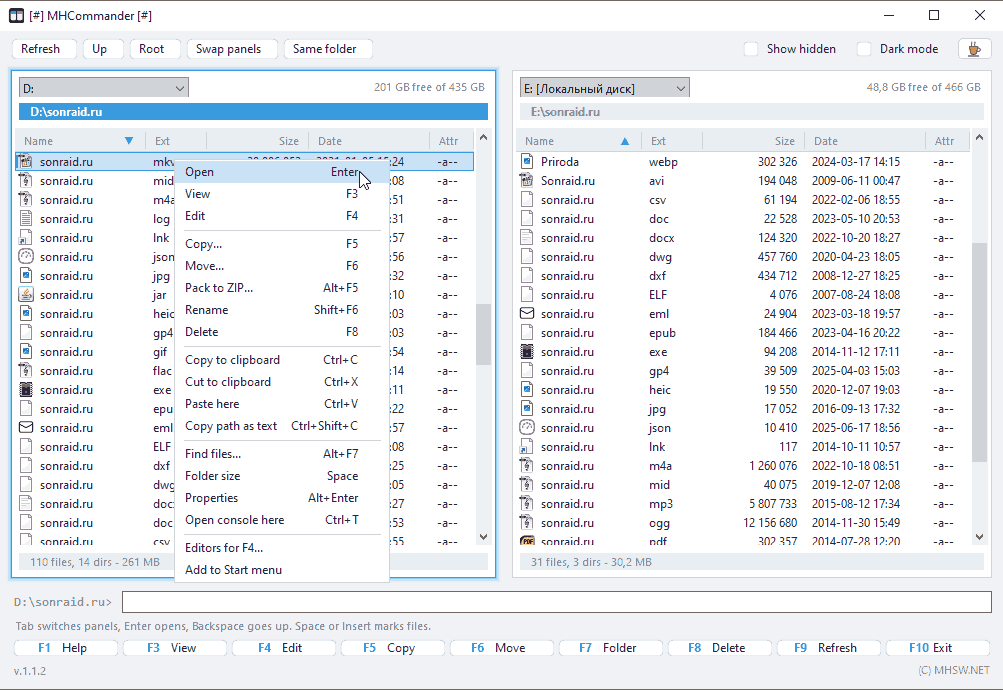Click the envelope icon of the left eml row
This screenshot has width=1003, height=690.
(26, 428)
